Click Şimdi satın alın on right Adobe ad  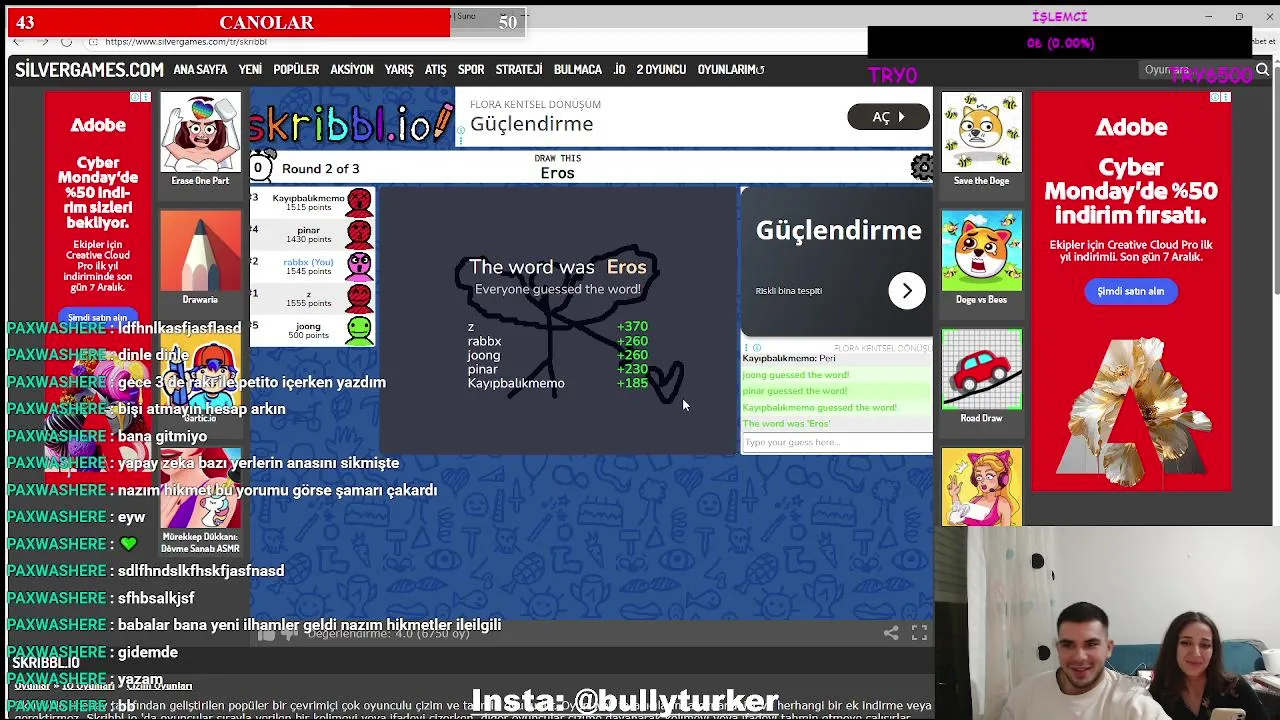point(1131,291)
